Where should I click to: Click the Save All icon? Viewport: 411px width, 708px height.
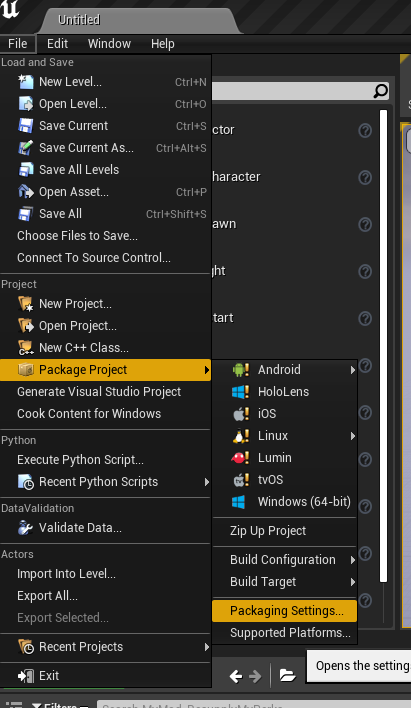tap(26, 214)
